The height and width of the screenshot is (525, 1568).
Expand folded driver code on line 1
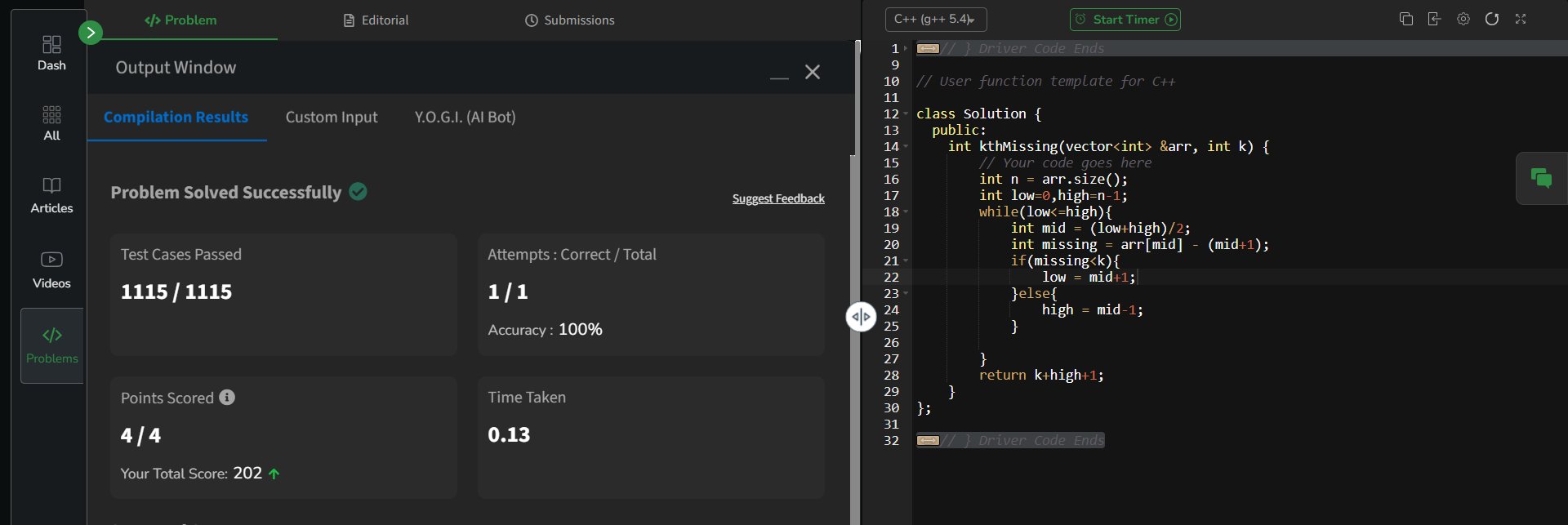[x=906, y=49]
